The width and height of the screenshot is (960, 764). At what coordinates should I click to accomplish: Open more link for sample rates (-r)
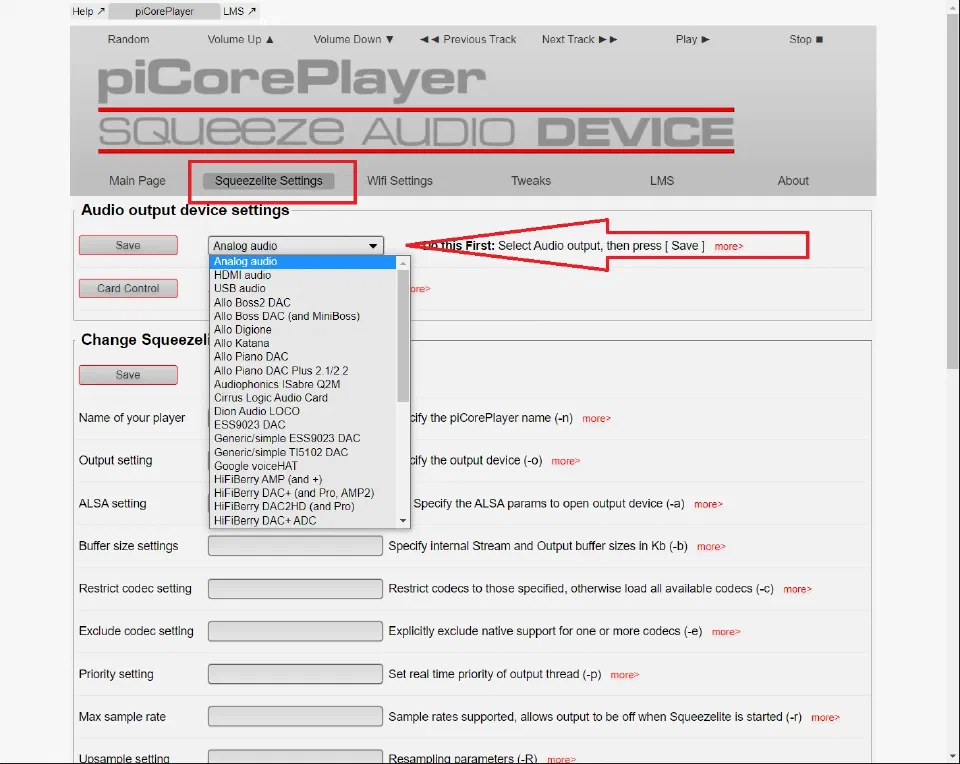[x=825, y=717]
